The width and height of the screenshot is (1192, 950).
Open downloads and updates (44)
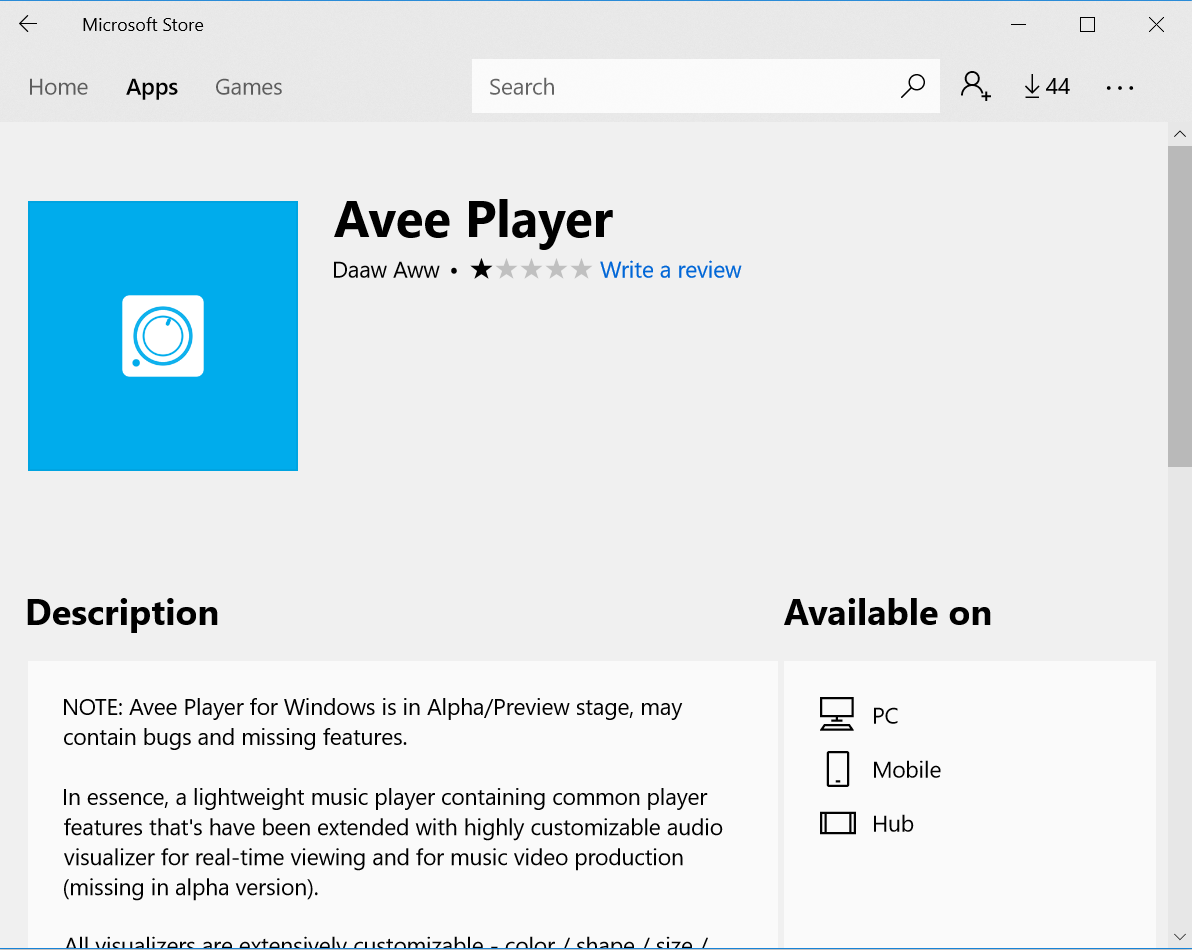[1047, 87]
